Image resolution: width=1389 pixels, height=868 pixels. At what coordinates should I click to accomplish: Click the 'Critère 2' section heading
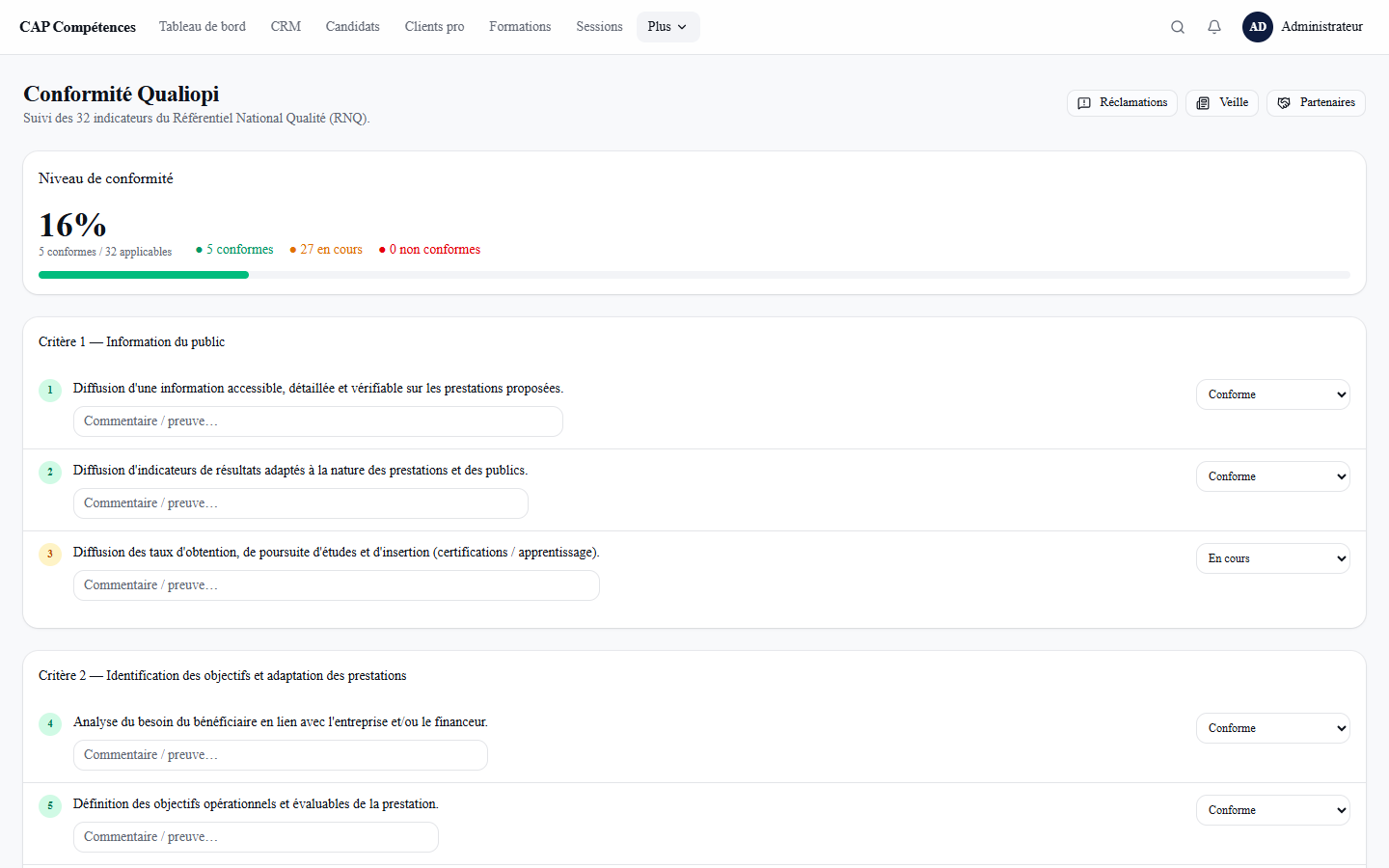pos(222,676)
